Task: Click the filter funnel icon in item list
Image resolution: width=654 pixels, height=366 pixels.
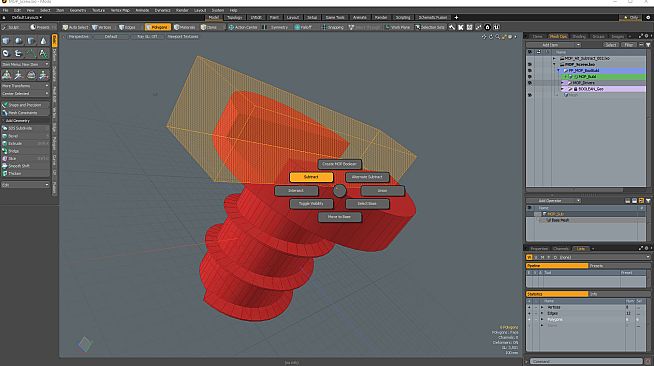Action: tap(648, 45)
